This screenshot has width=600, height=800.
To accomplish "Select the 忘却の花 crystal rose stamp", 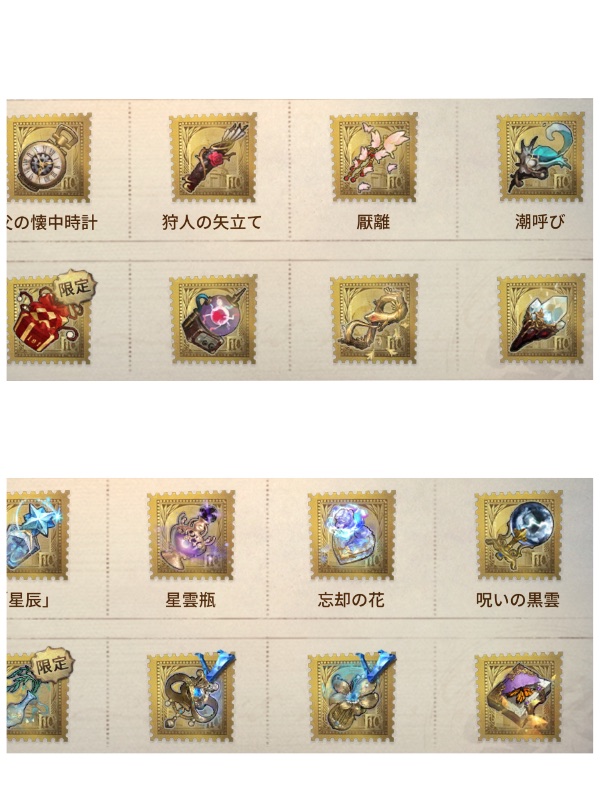I will pos(352,535).
